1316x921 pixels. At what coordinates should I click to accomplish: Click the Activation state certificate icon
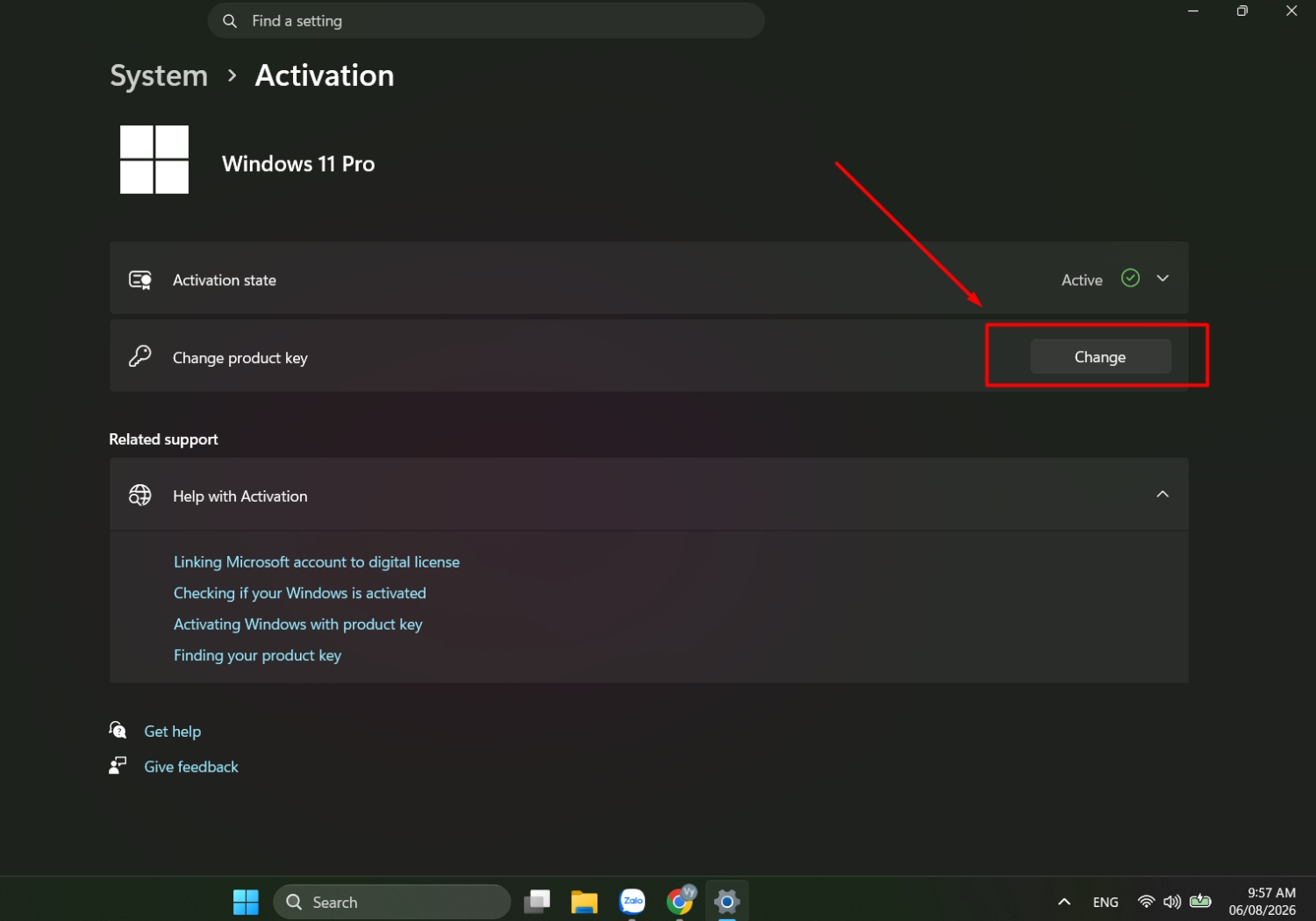[x=140, y=280]
